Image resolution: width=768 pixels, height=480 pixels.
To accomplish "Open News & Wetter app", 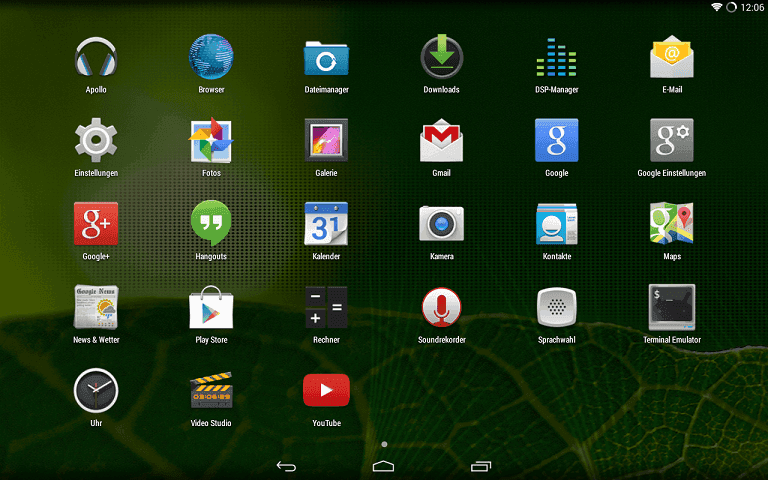I will 96,307.
